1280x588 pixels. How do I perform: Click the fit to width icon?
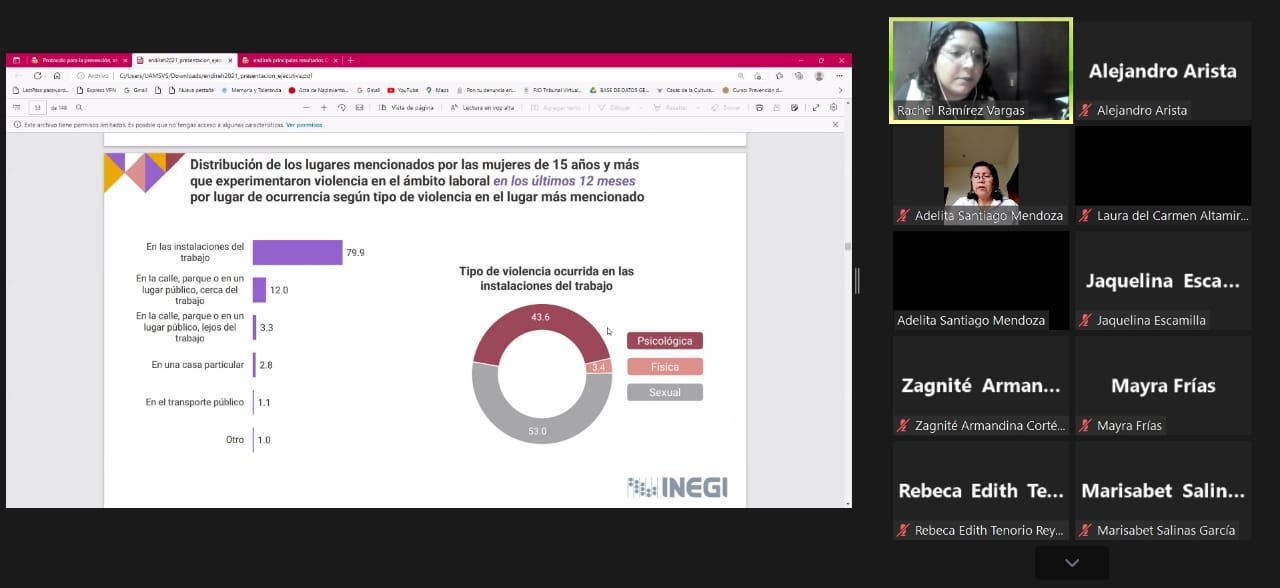(x=358, y=107)
